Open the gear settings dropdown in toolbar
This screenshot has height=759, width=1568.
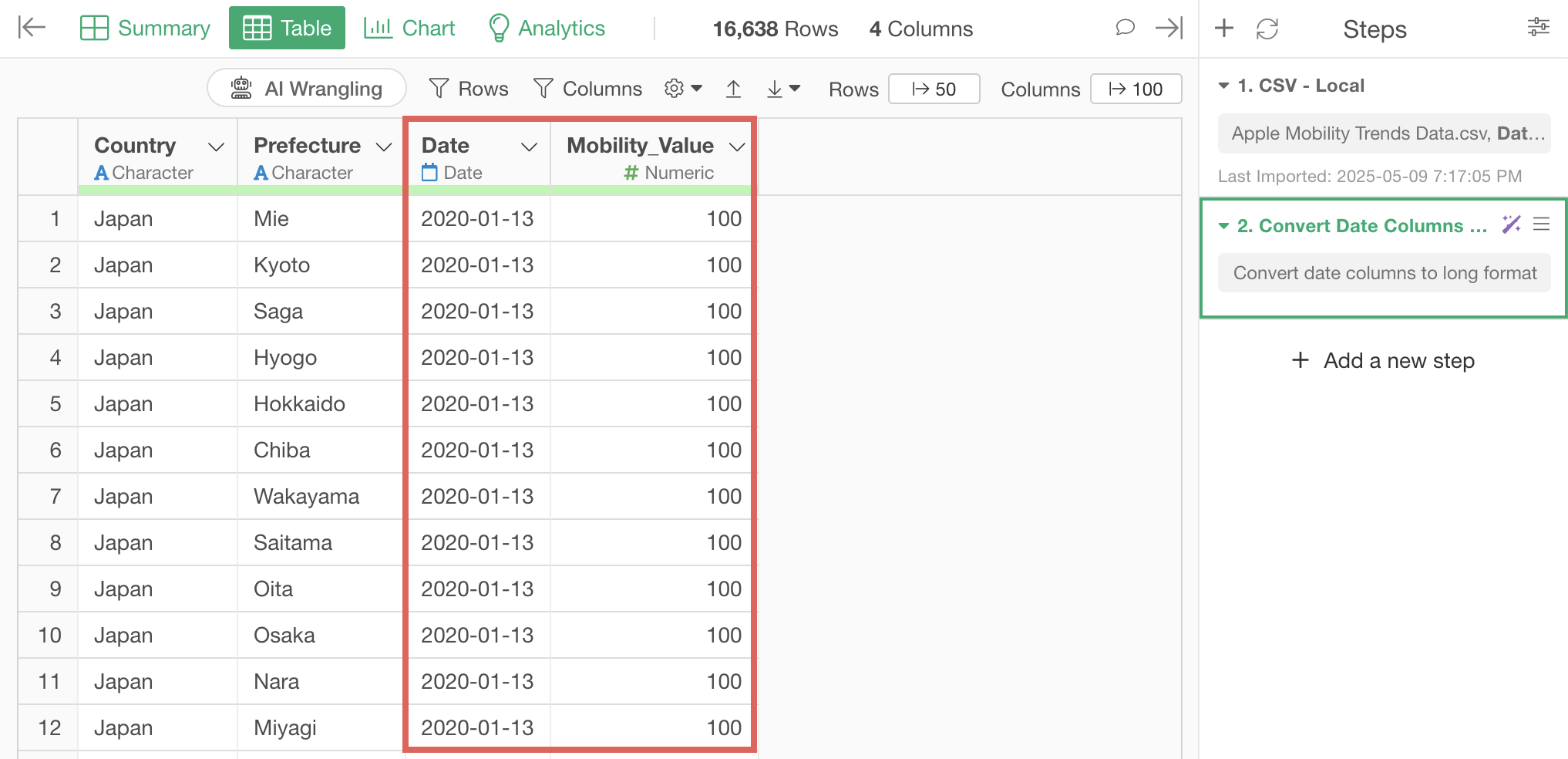[683, 89]
